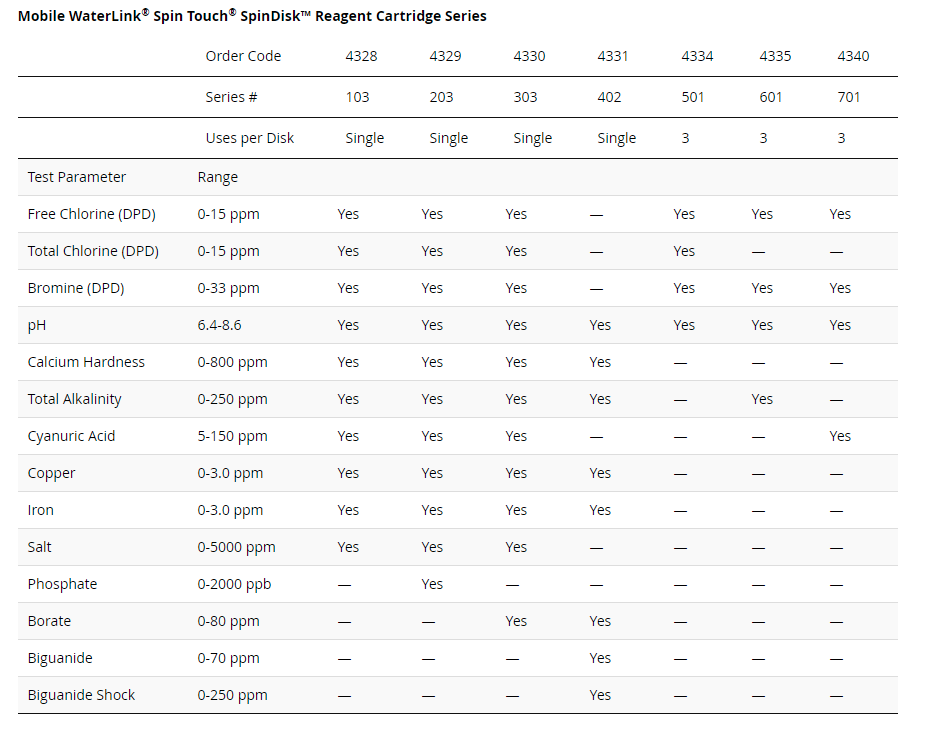This screenshot has width=928, height=729.
Task: Click the '0-250 ppm' range for Biguanide Shock
Action: tap(233, 695)
